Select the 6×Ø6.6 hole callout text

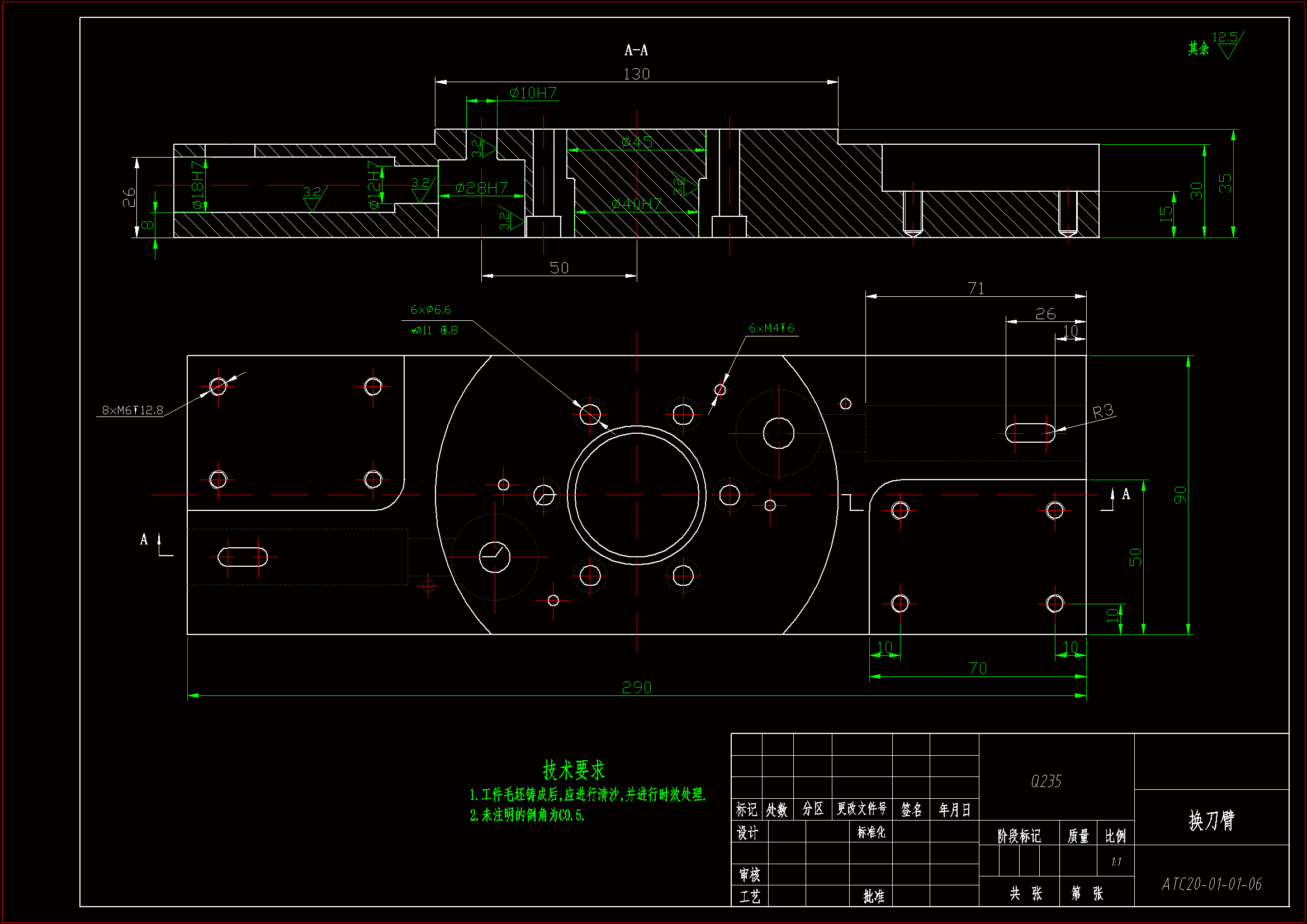431,310
